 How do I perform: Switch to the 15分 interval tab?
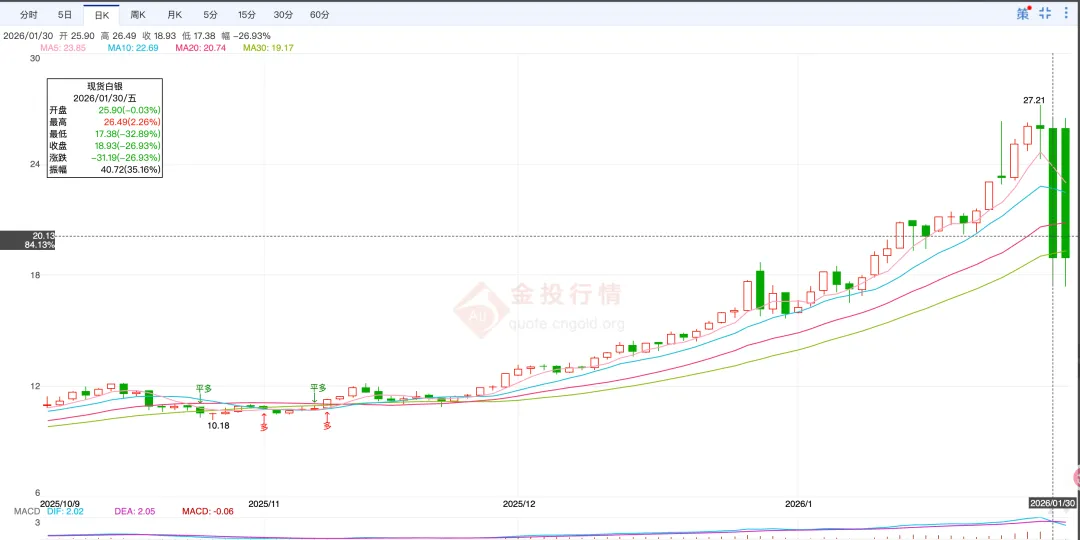tap(246, 14)
